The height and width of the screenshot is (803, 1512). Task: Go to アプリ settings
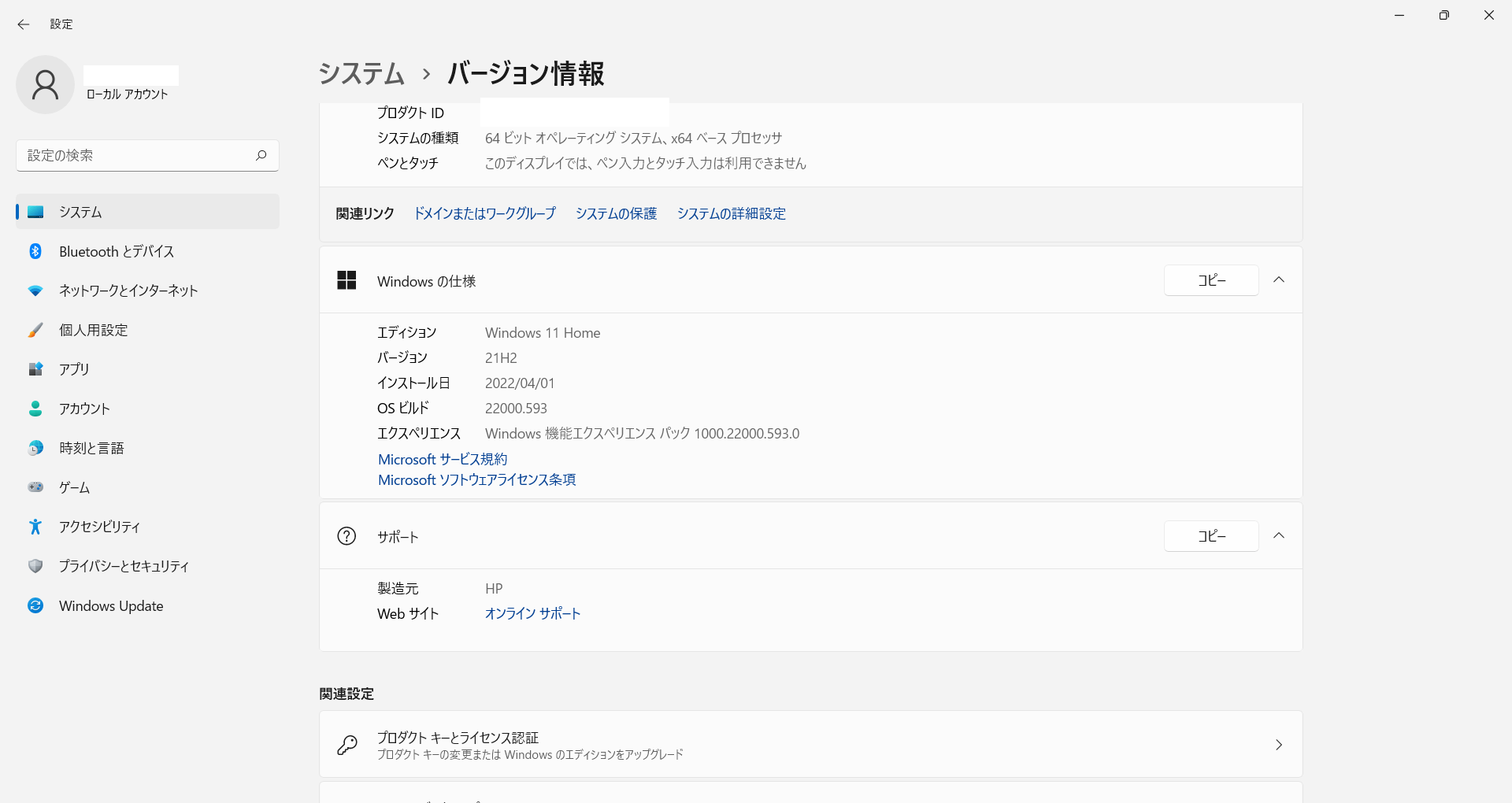[x=148, y=369]
